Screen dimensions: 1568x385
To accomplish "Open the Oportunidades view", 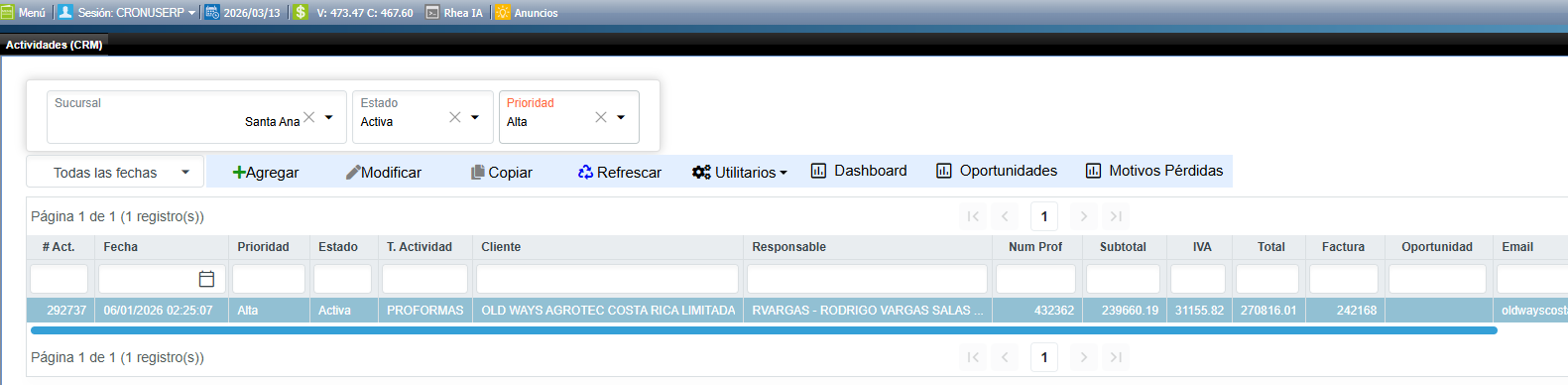I will click(997, 171).
